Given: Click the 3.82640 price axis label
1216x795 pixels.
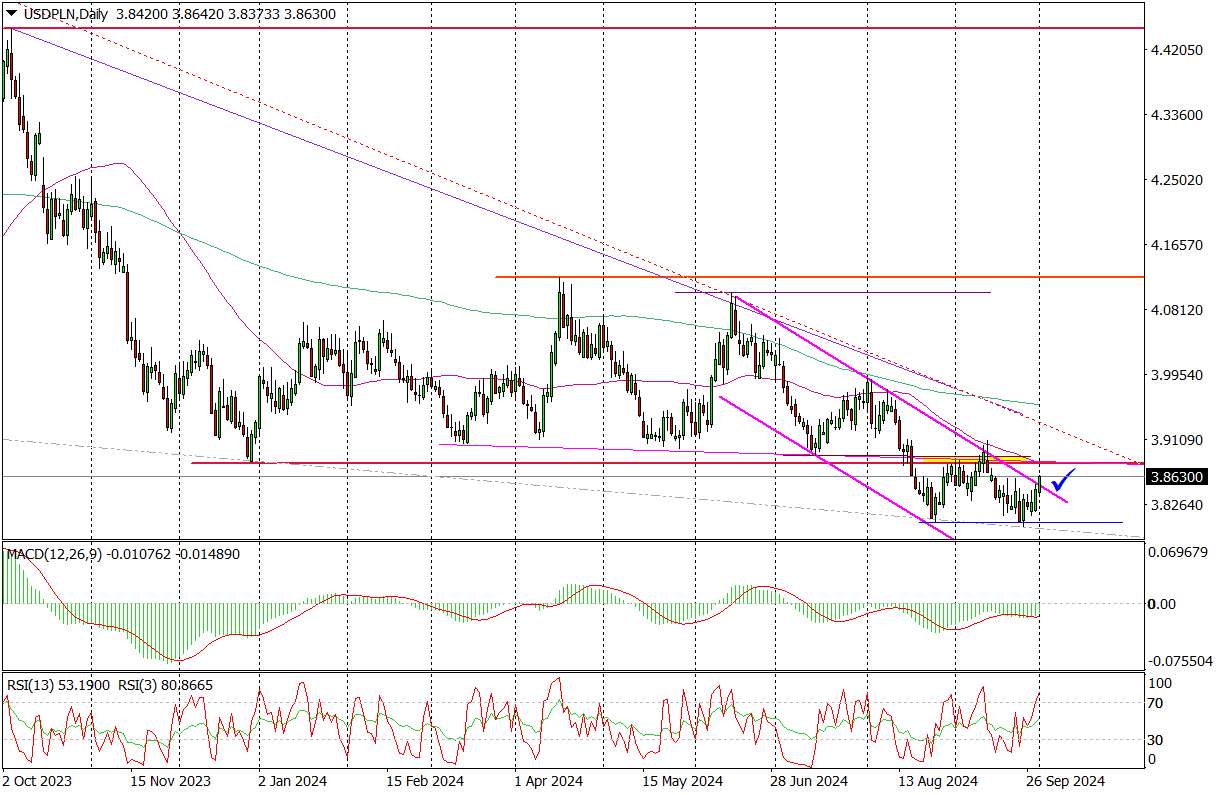Looking at the screenshot, I should click(1177, 505).
